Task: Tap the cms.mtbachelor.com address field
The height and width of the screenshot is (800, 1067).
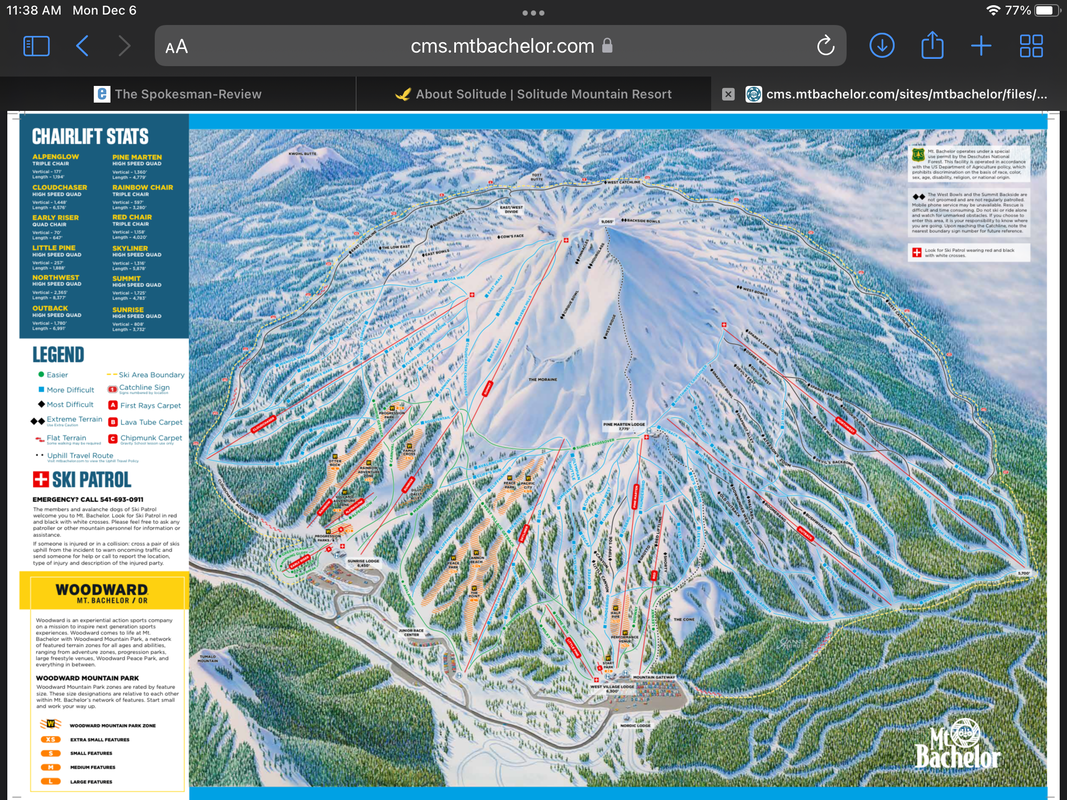Action: [500, 46]
